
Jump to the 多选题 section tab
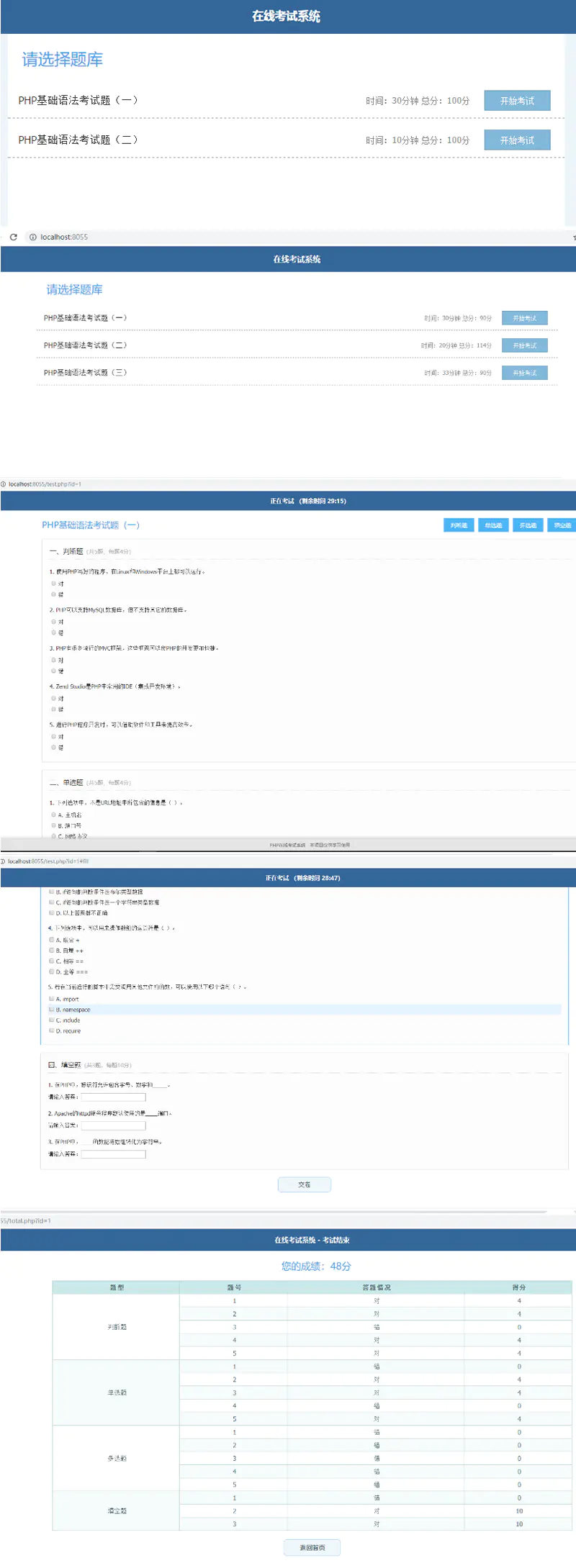pyautogui.click(x=528, y=525)
